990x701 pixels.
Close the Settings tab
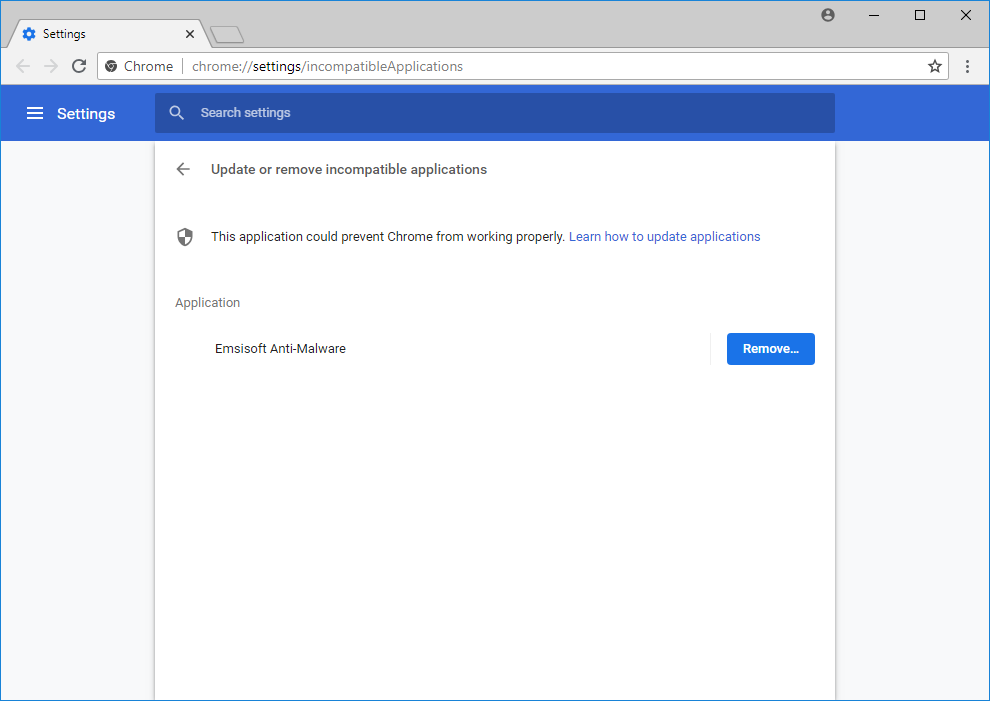pyautogui.click(x=189, y=34)
